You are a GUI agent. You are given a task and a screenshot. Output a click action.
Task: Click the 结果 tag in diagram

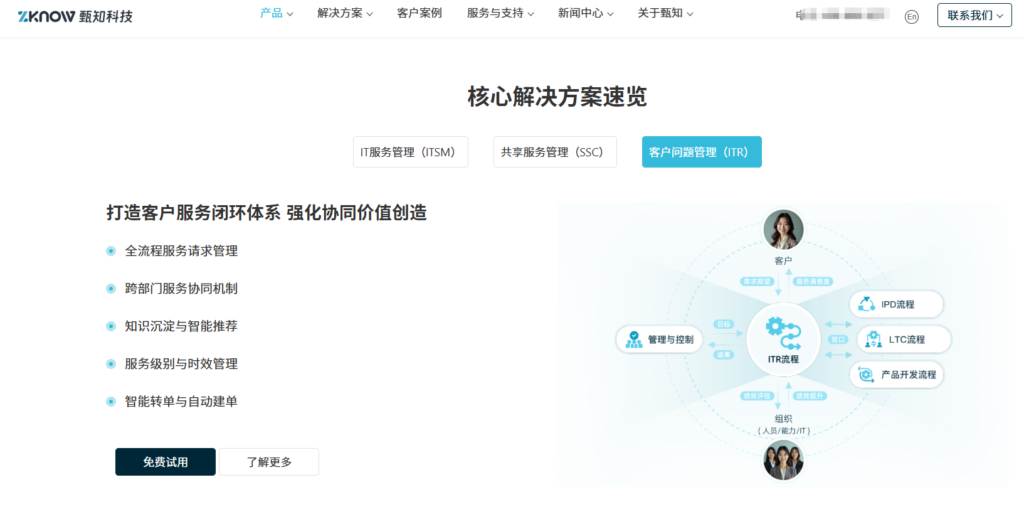[724, 355]
